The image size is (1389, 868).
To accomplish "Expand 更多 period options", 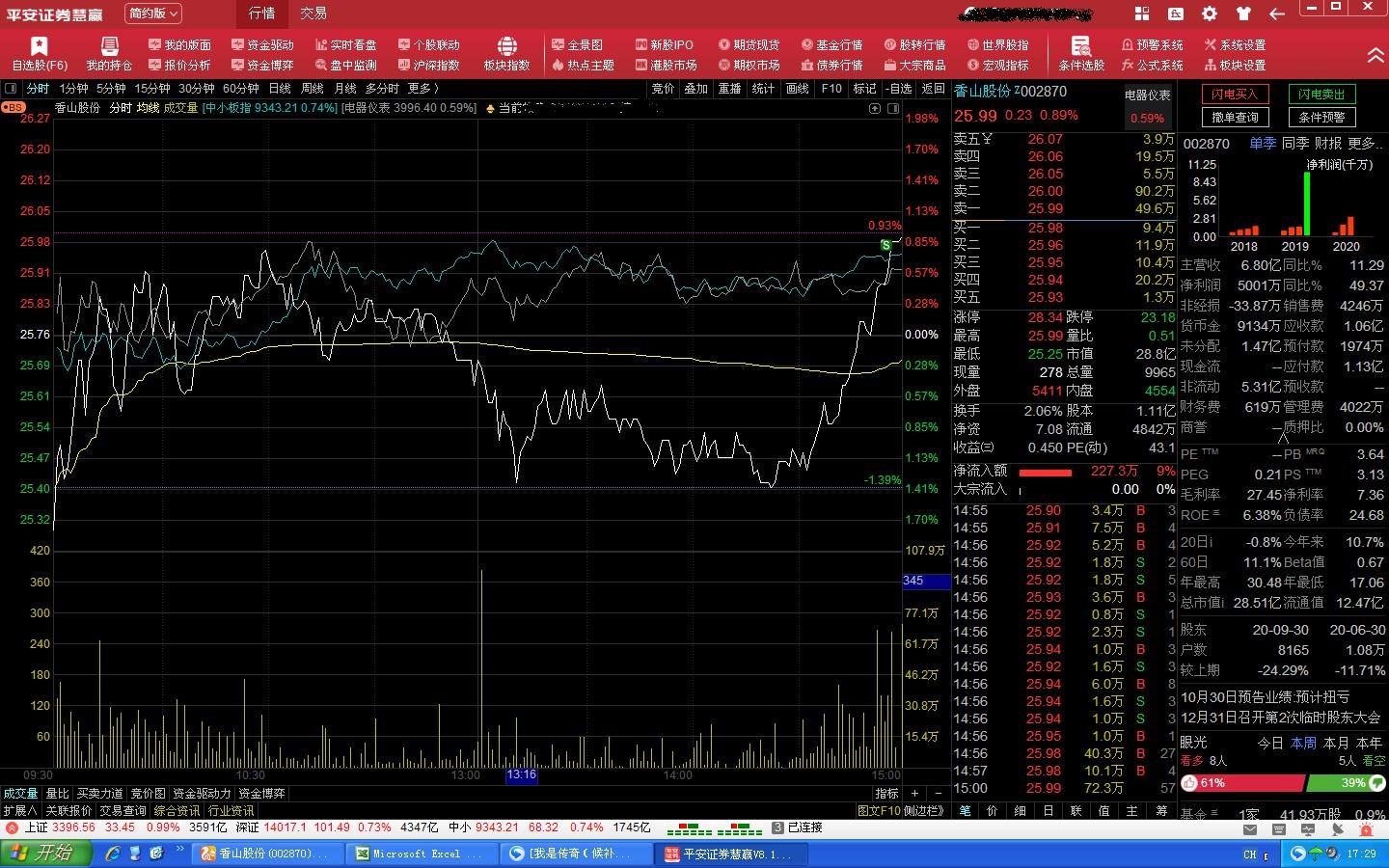I will click(x=423, y=88).
